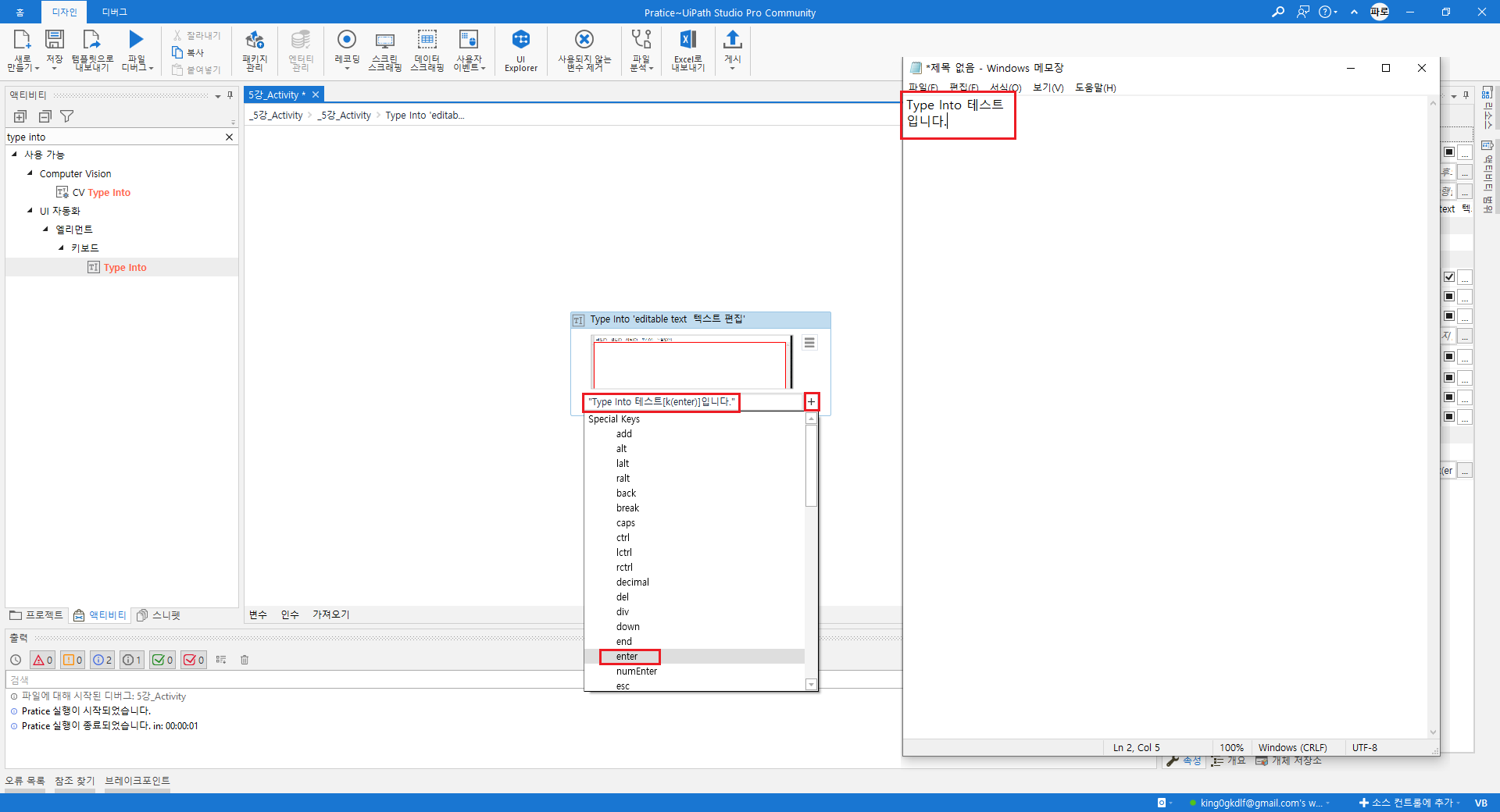This screenshot has height=812, width=1500.
Task: Click the search magnifier in title bar
Action: [1278, 12]
